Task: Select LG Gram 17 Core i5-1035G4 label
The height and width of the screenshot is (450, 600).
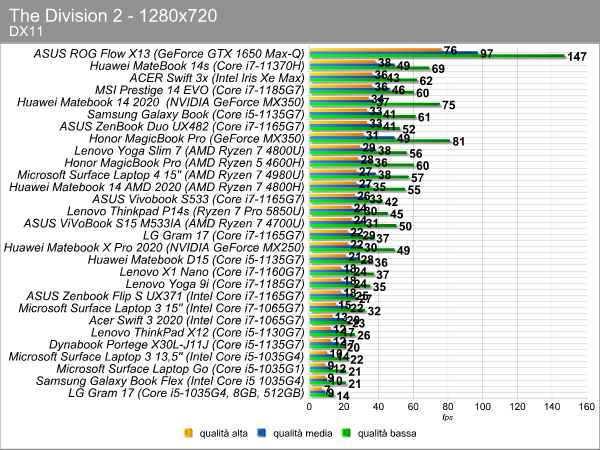Action: coord(186,393)
